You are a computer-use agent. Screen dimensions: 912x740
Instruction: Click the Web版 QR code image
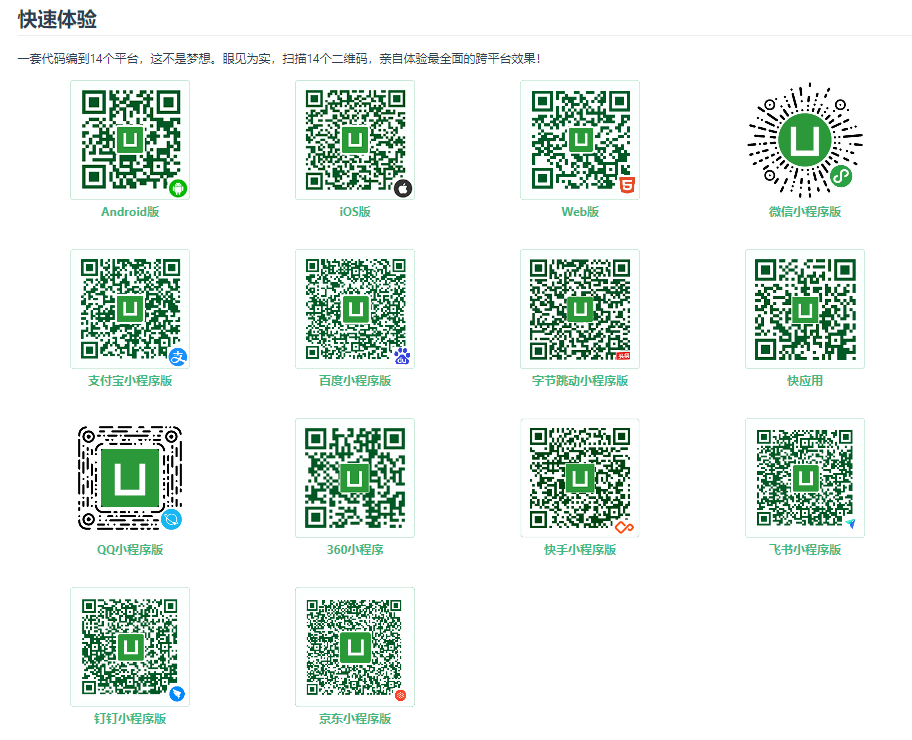coord(580,140)
